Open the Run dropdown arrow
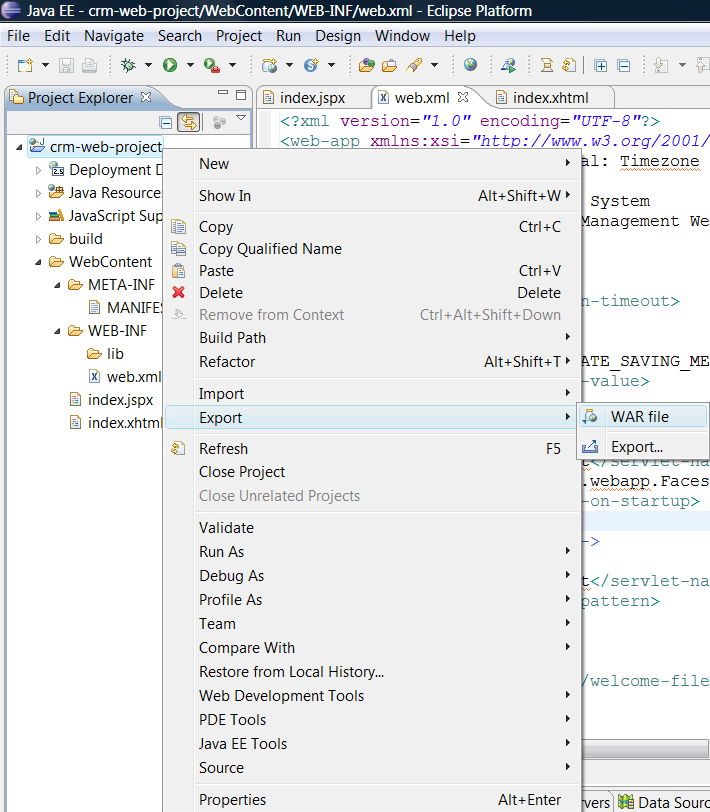Screen dimensions: 710x812 coord(190,65)
